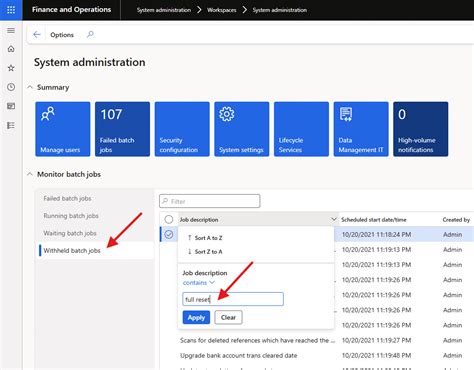Select the Failed batch jobs tab
Screen dimensions: 474x370
click(x=67, y=198)
